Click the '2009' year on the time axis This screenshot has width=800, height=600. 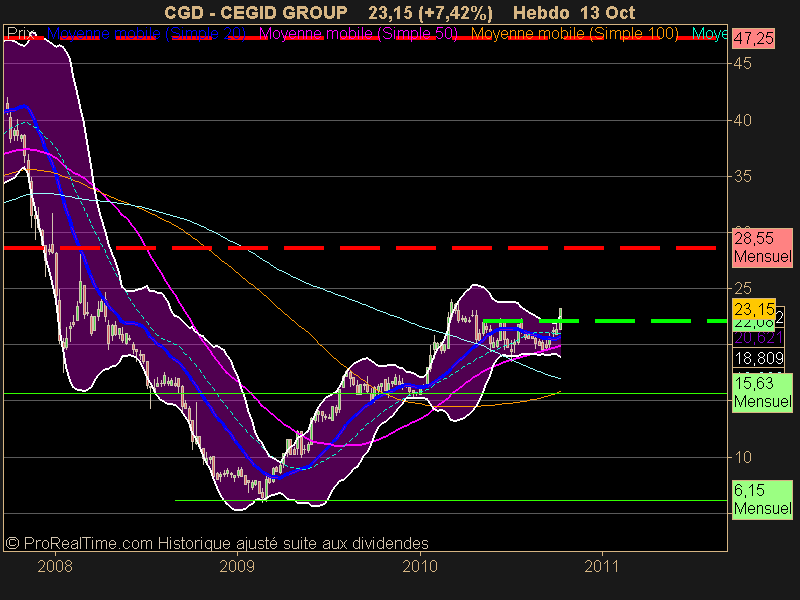pyautogui.click(x=237, y=566)
